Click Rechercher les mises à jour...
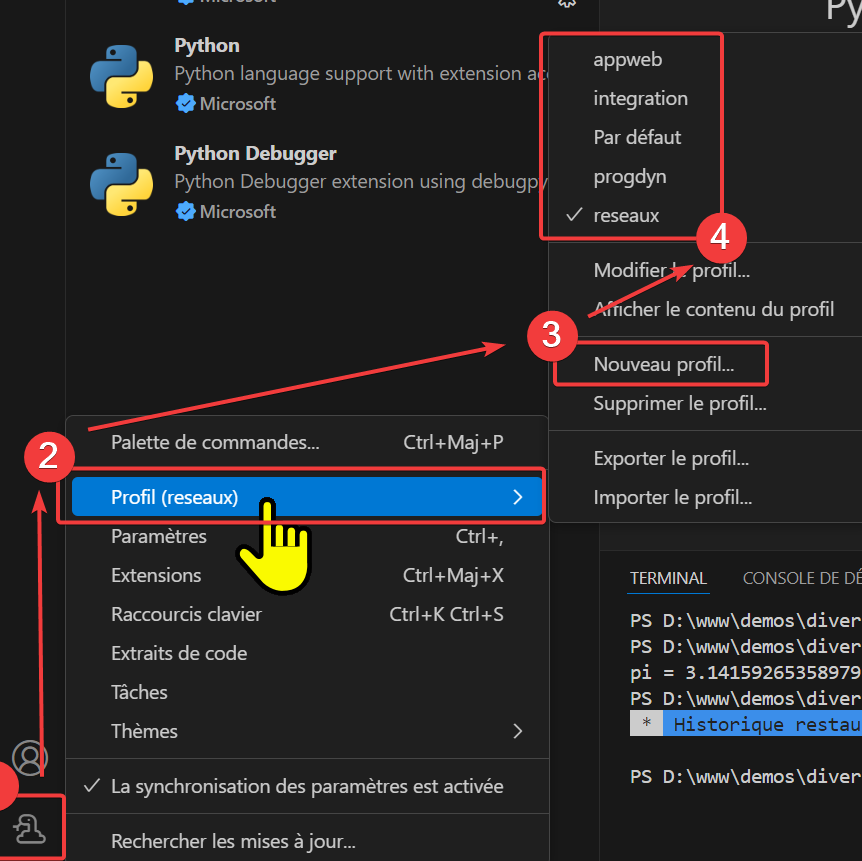The width and height of the screenshot is (862, 861). tap(233, 842)
